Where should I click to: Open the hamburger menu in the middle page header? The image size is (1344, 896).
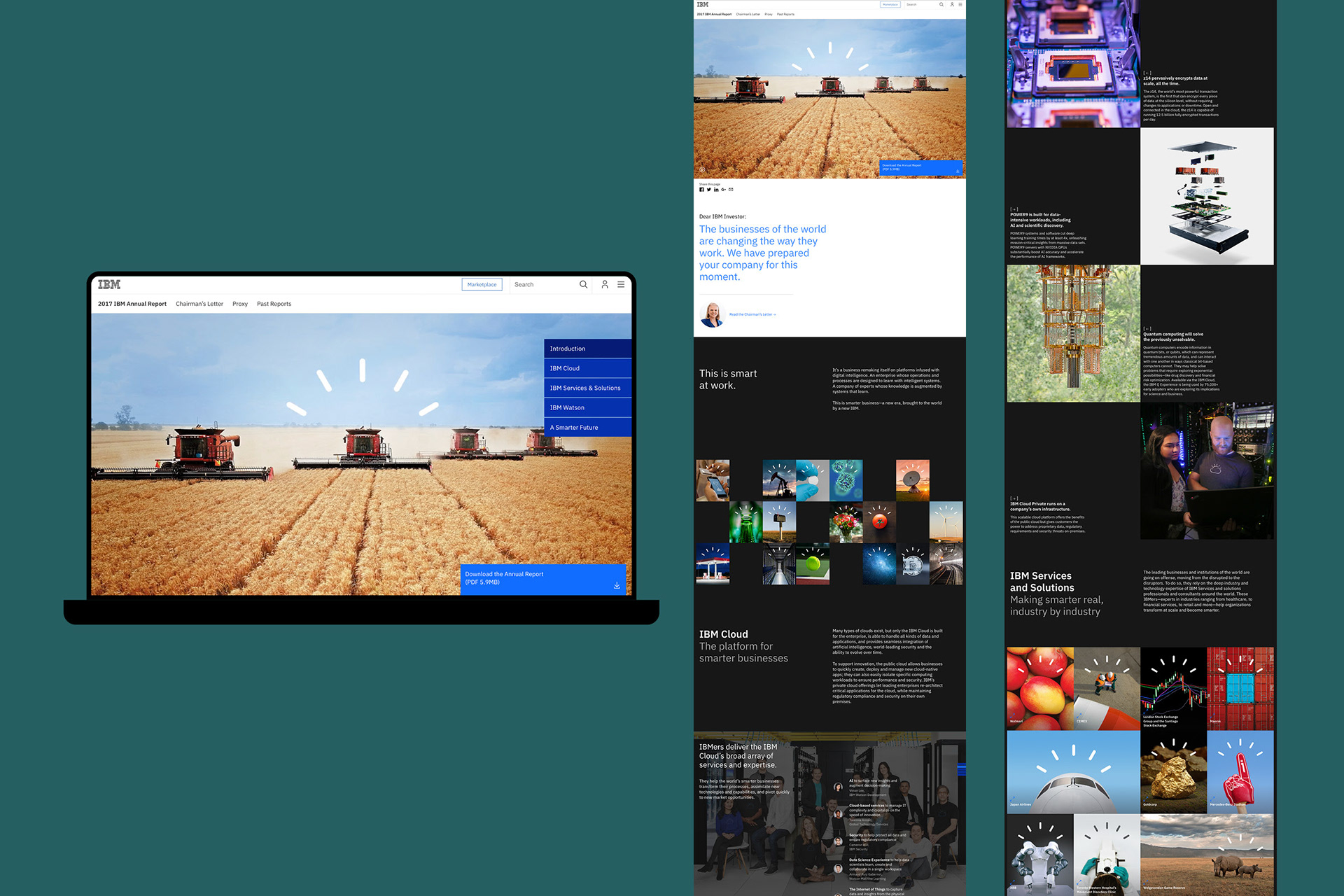[960, 4]
